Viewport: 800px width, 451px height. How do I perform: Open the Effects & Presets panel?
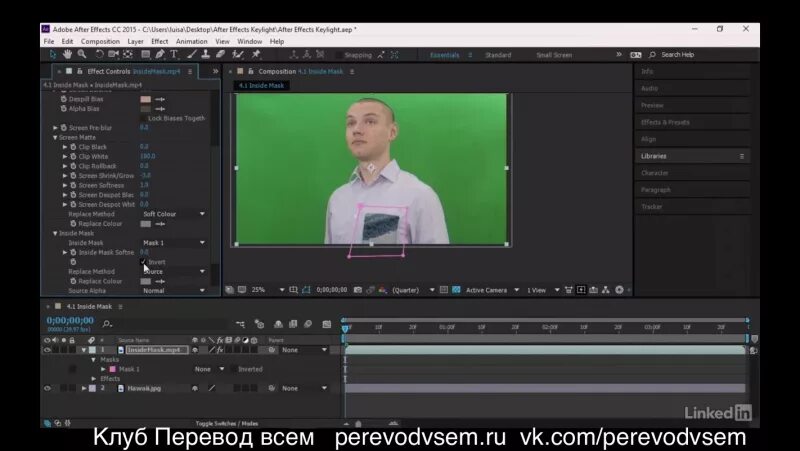[665, 122]
